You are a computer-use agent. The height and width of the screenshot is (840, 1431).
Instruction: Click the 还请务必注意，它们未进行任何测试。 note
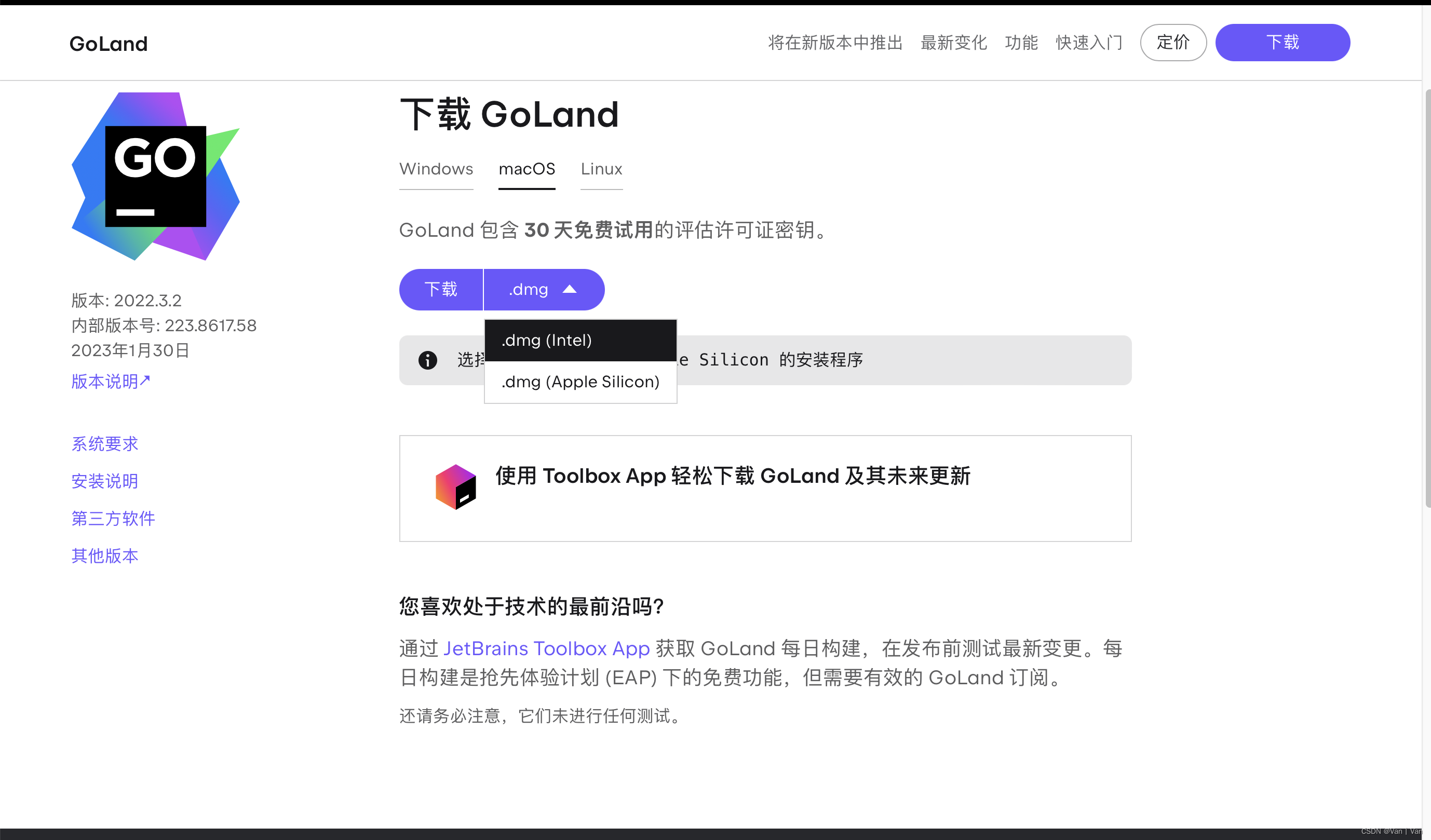tap(541, 715)
